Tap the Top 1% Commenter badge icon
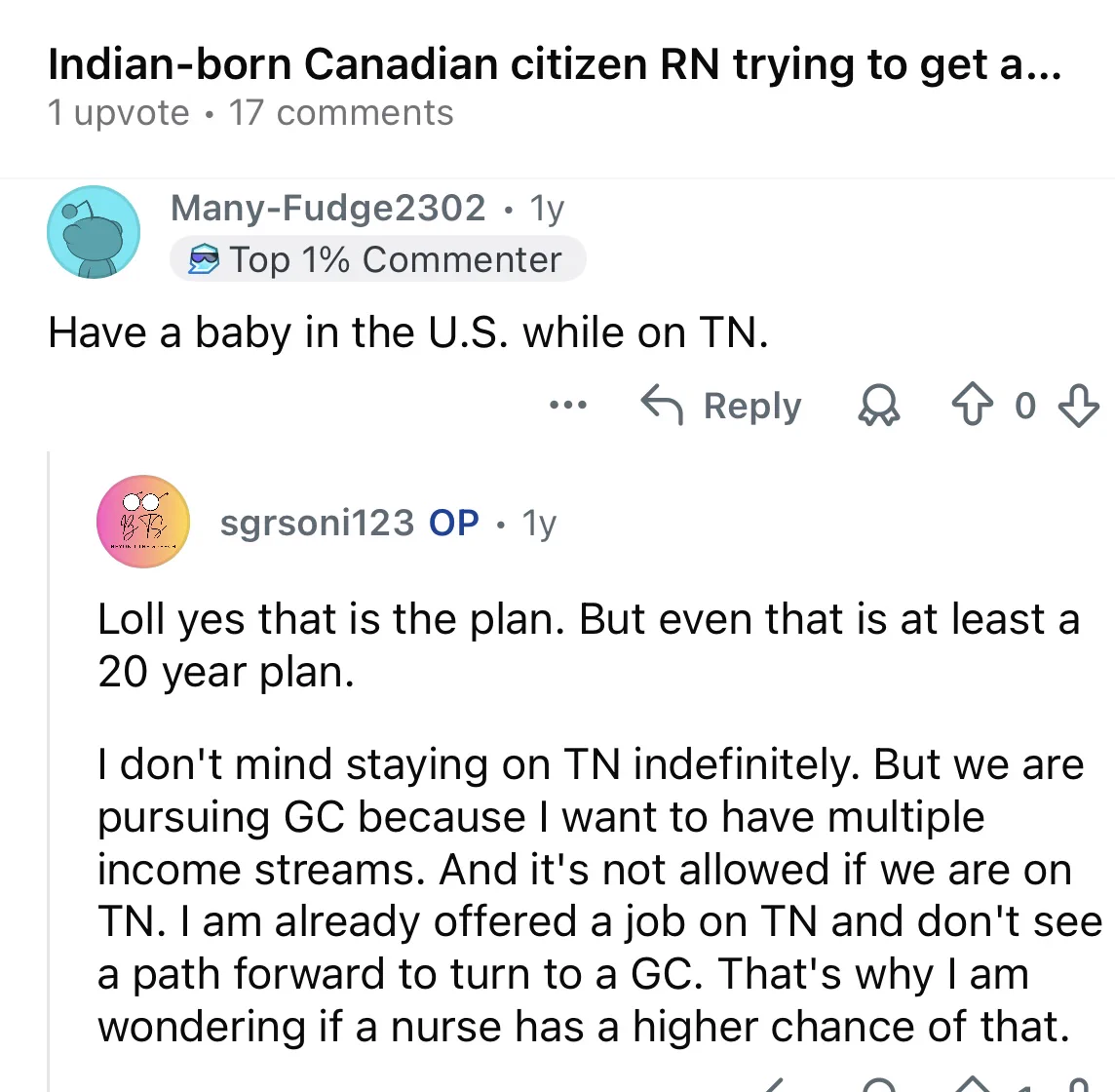Image resolution: width=1115 pixels, height=1092 pixels. click(204, 259)
